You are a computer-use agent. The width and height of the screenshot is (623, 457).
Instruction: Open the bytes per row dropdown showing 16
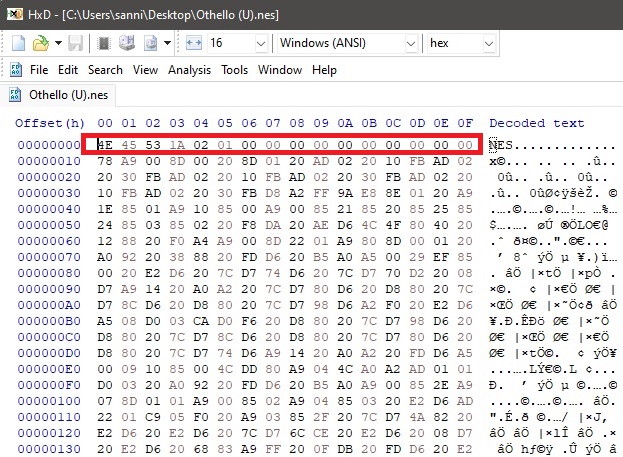(237, 43)
